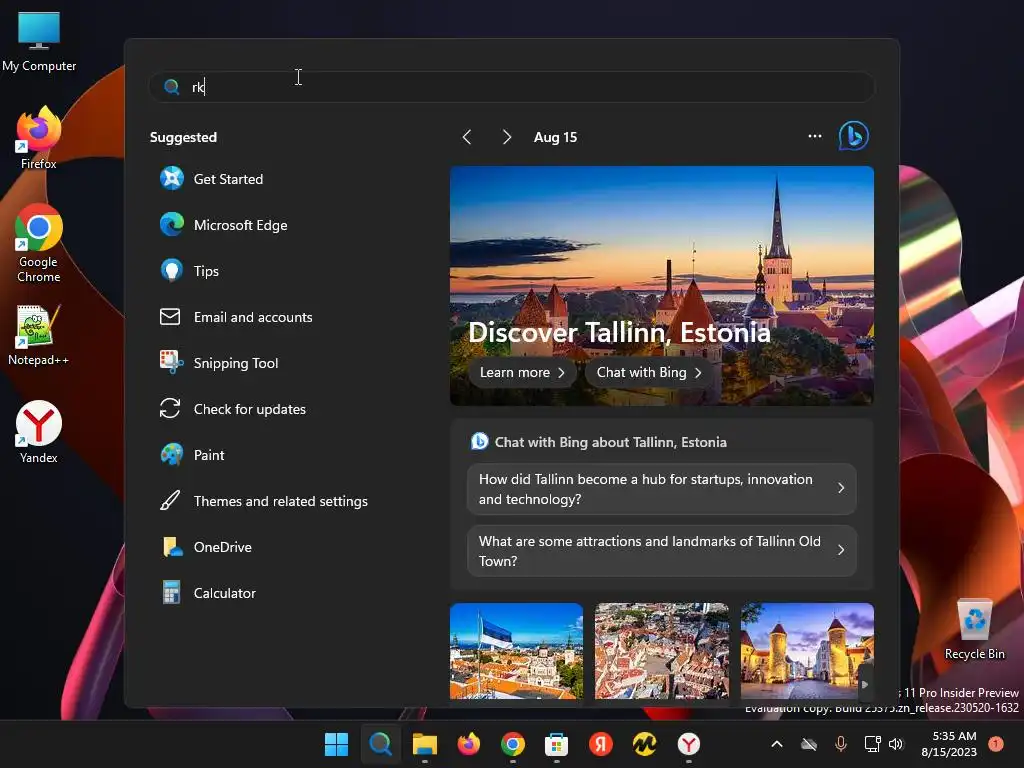
Task: Click the Discover Tallinn, Estonia banner
Action: point(662,285)
